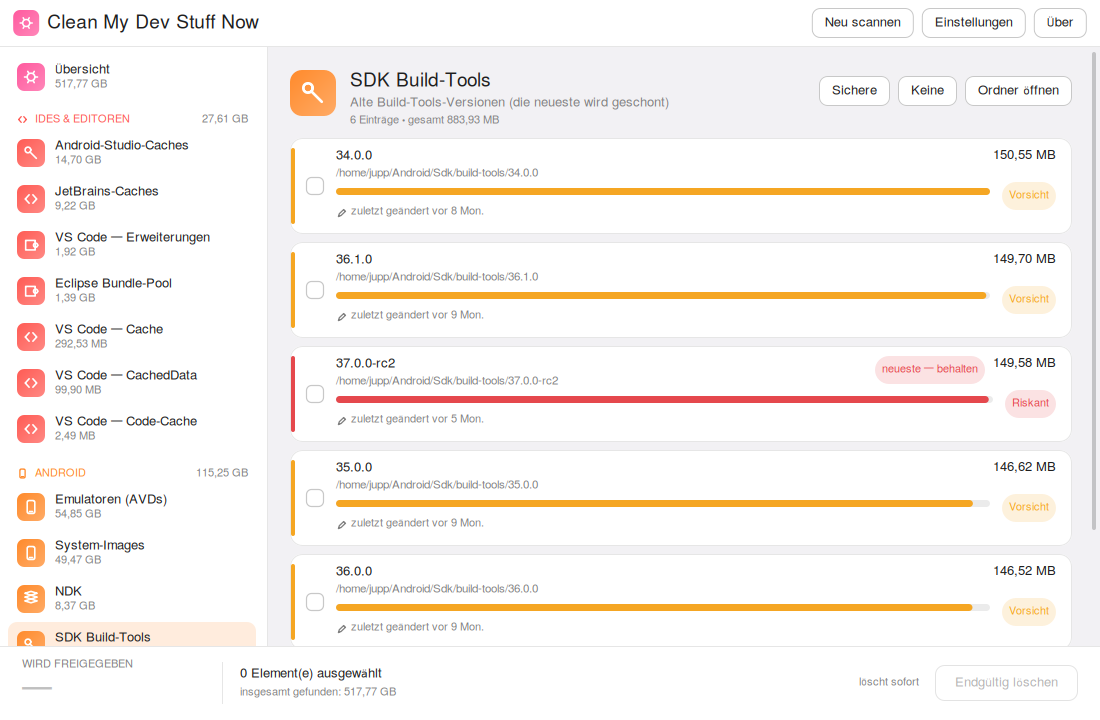Select NDK layers icon
Screen dimensions: 1100x720
(31, 599)
